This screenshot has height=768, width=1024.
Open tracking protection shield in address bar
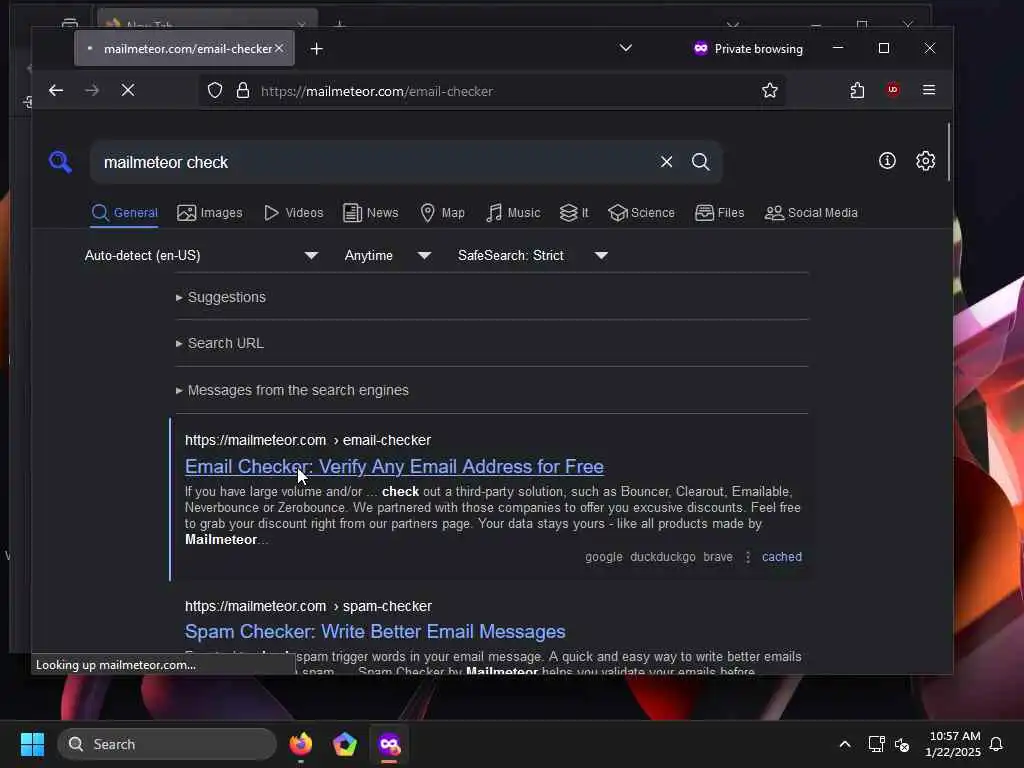(215, 90)
